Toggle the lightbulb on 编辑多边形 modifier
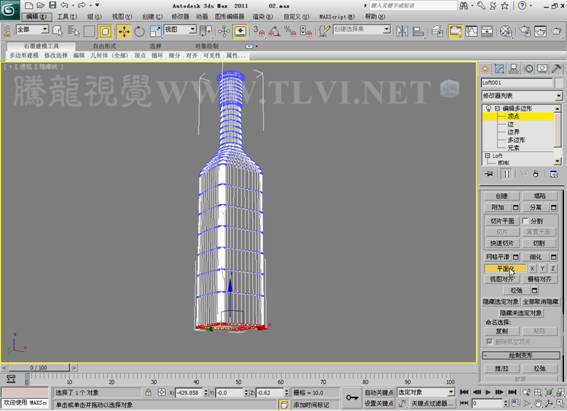The image size is (567, 411). pyautogui.click(x=489, y=108)
